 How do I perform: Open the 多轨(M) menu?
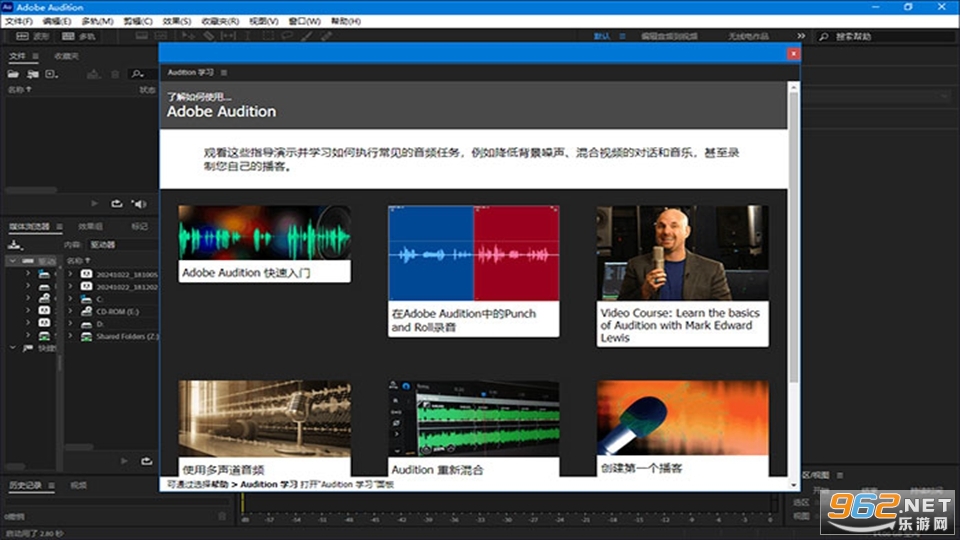tap(97, 21)
